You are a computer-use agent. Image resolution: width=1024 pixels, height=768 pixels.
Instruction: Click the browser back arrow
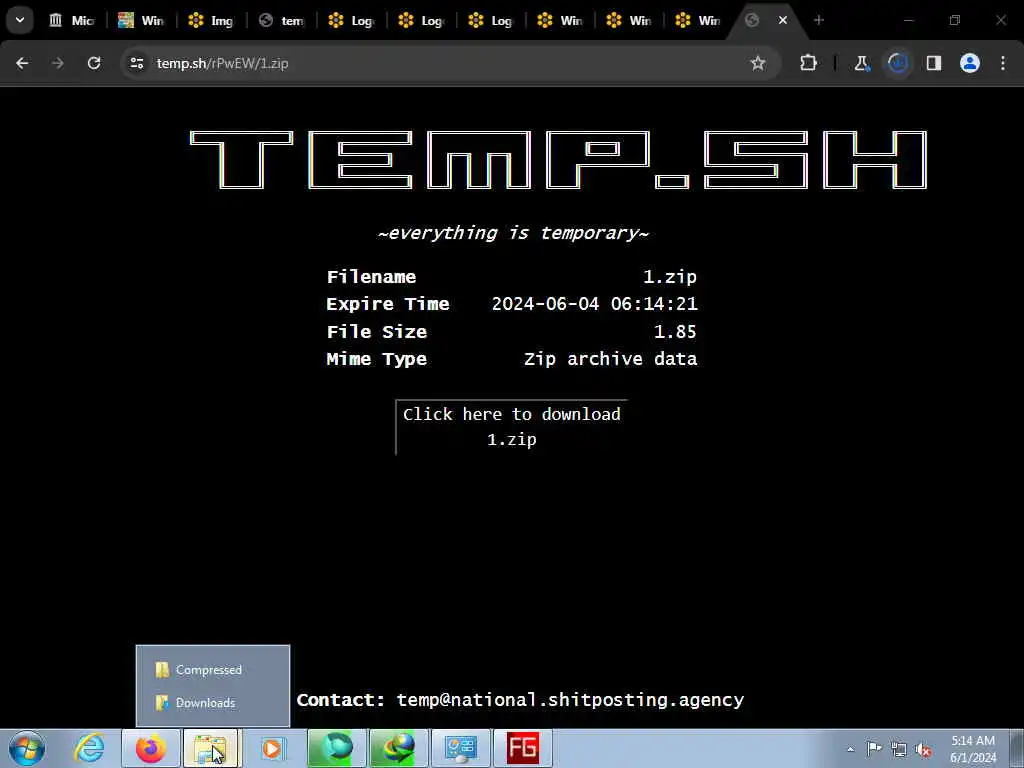[22, 63]
